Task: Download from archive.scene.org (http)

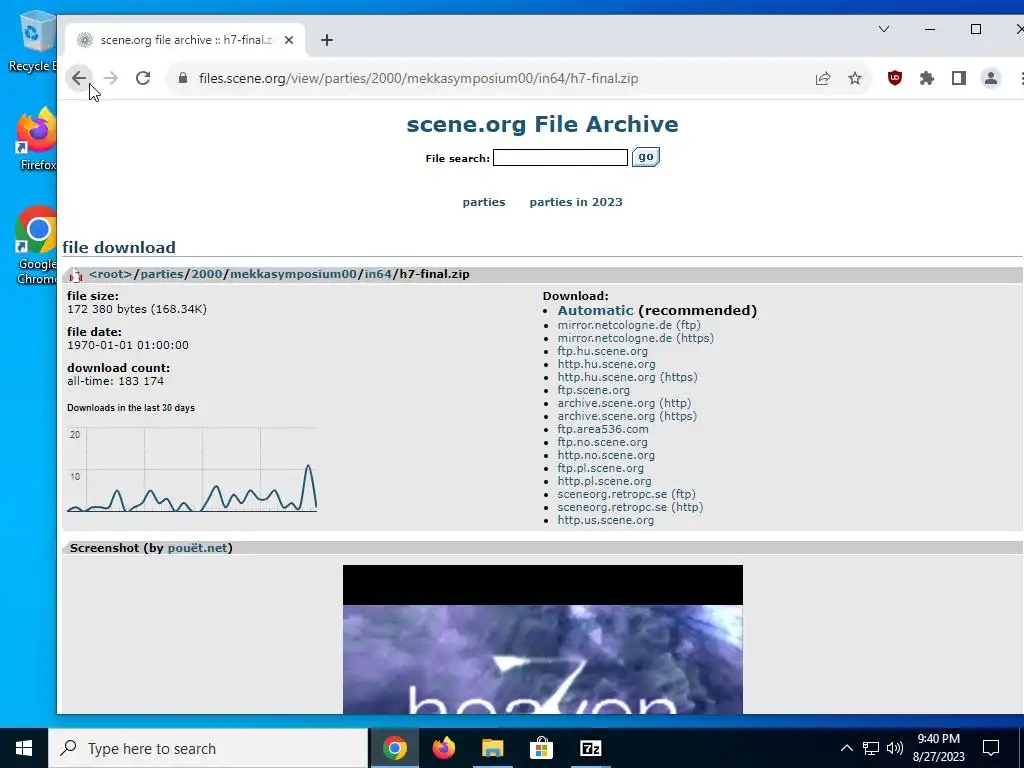Action: [624, 403]
